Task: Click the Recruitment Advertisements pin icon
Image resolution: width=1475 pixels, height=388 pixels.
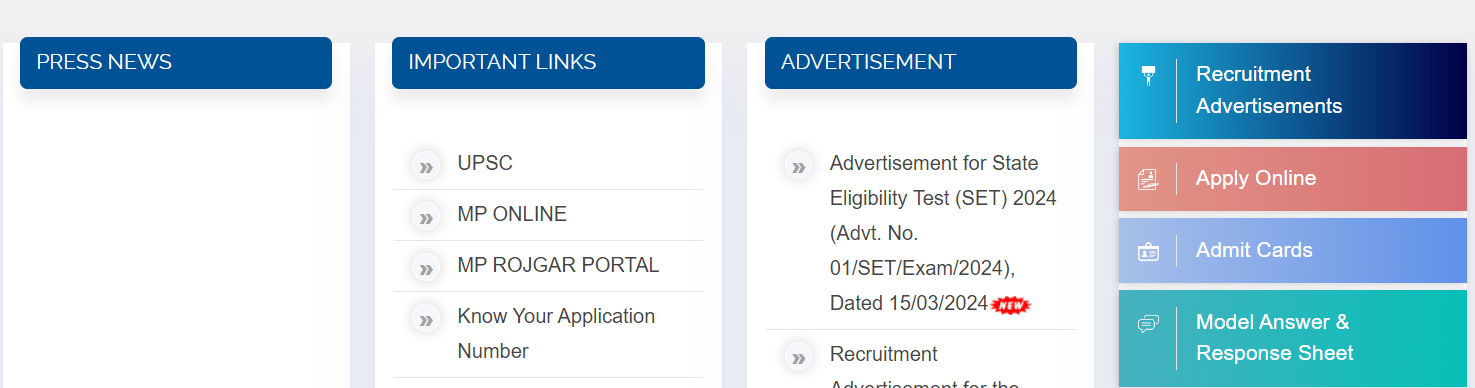Action: coord(1148,75)
